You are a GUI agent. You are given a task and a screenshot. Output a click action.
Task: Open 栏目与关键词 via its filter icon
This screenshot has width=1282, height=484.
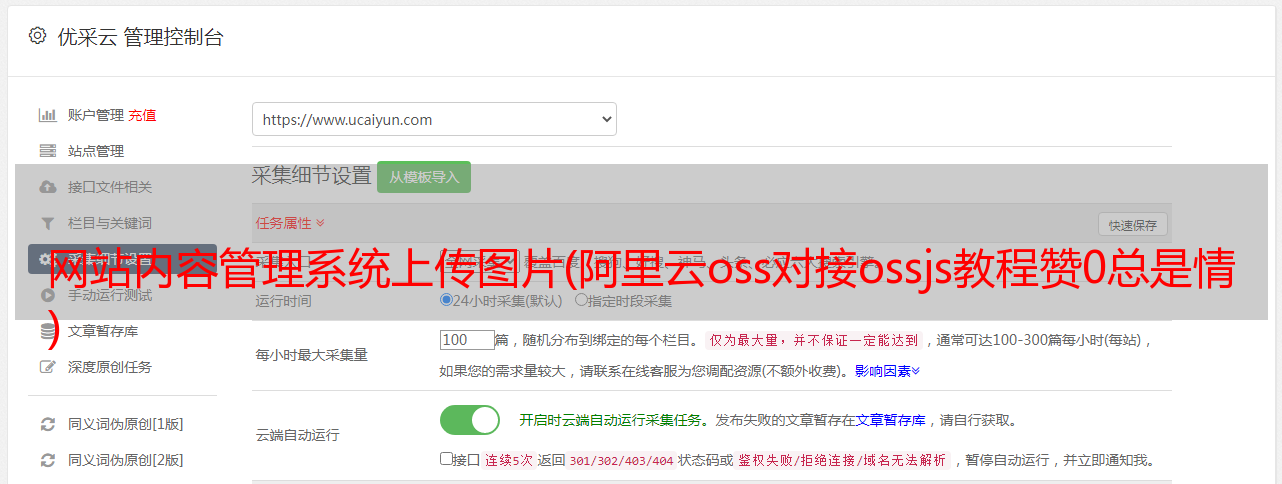point(47,223)
